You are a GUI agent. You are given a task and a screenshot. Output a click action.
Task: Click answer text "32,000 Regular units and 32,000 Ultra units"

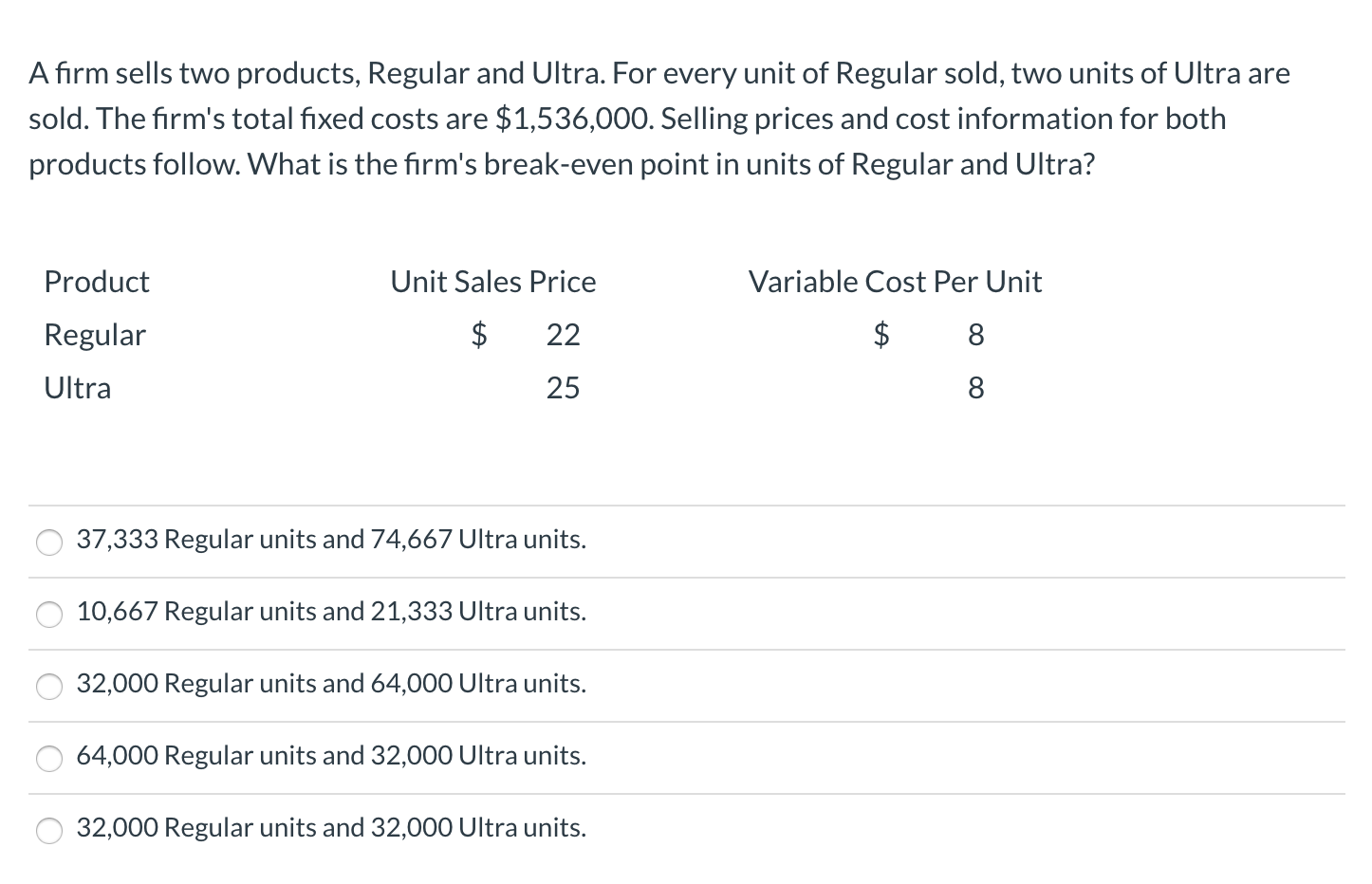331,828
